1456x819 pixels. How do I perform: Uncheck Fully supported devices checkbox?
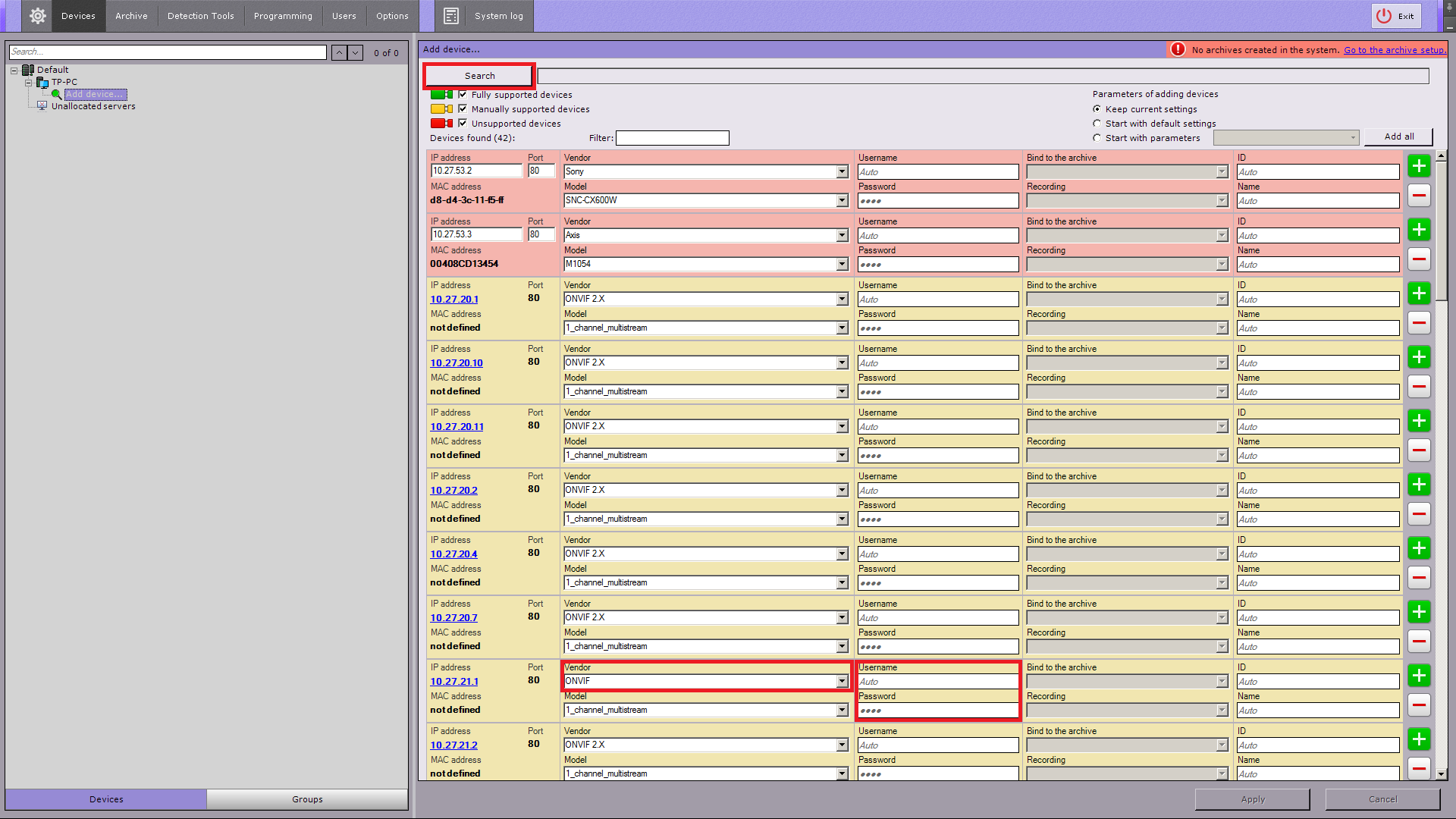(x=463, y=95)
